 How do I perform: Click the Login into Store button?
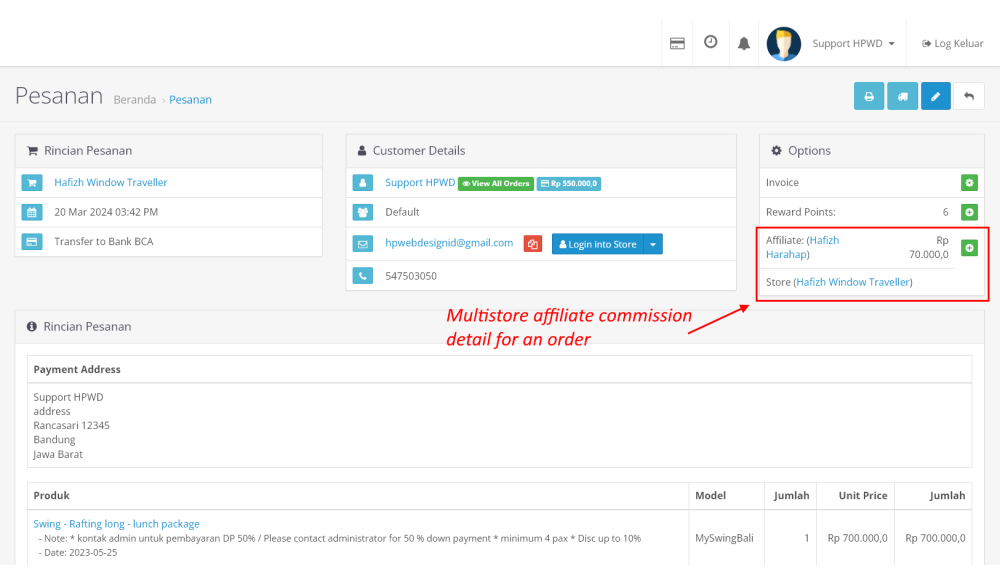(598, 244)
